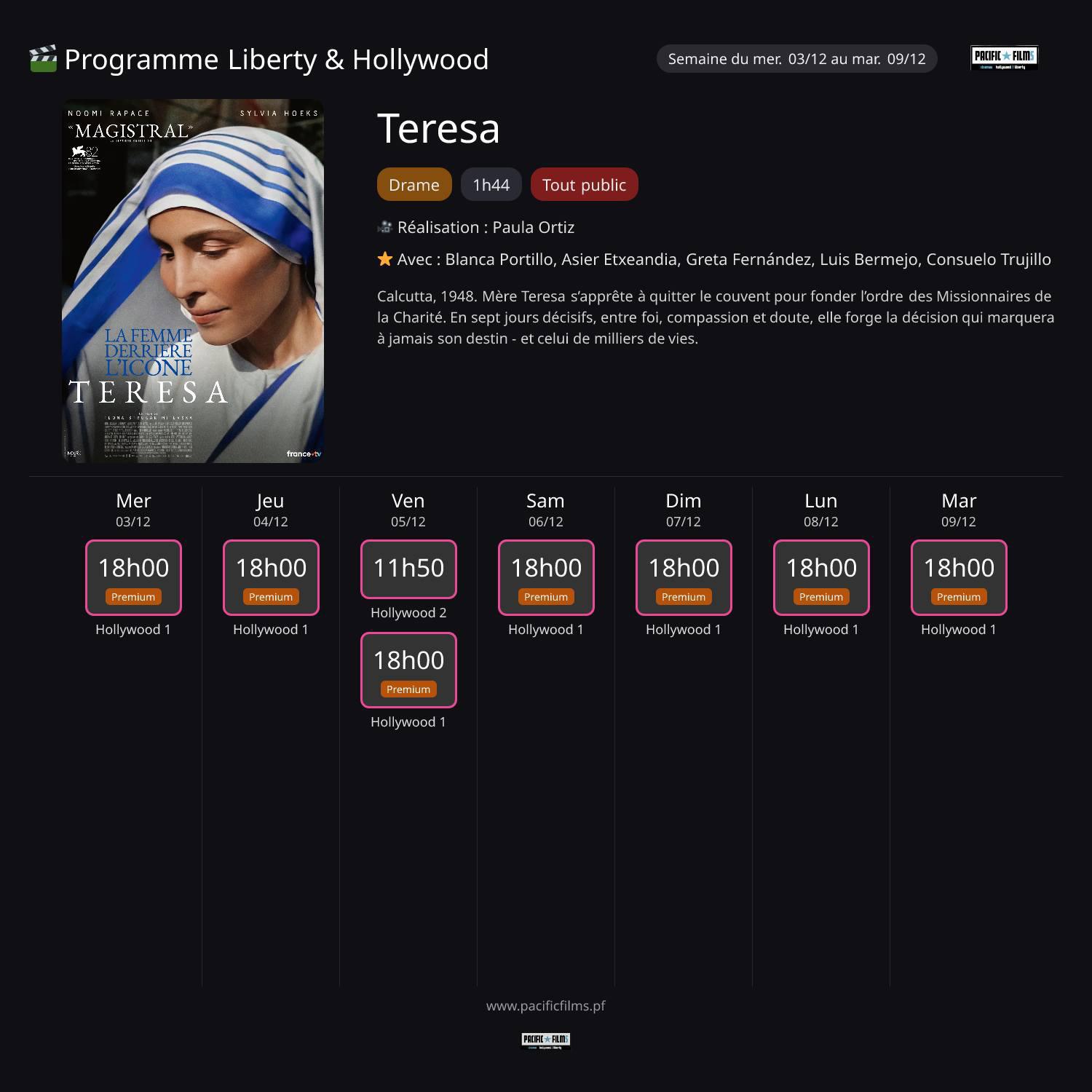Click the Pacific Films logo in footer
This screenshot has height=1092, width=1092.
[545, 1040]
